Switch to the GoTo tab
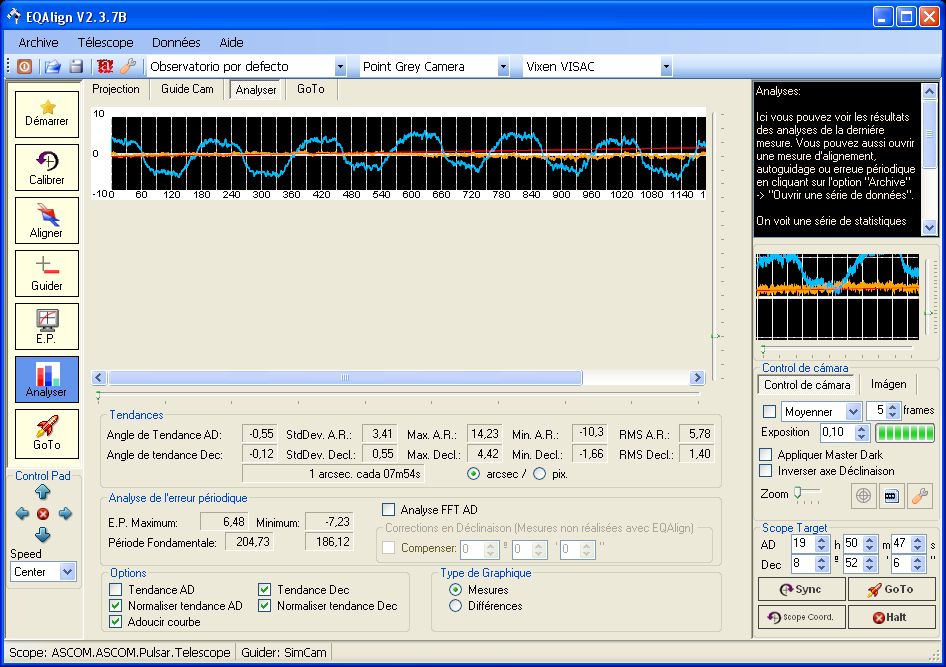 pyautogui.click(x=311, y=89)
